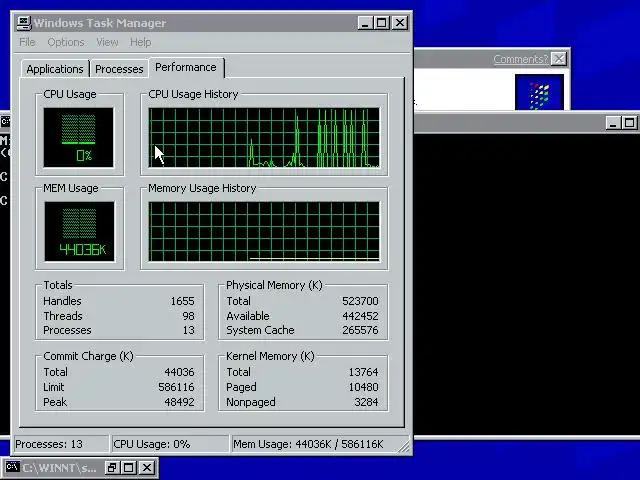
Task: Open the File menu in Task Manager
Action: (x=27, y=42)
